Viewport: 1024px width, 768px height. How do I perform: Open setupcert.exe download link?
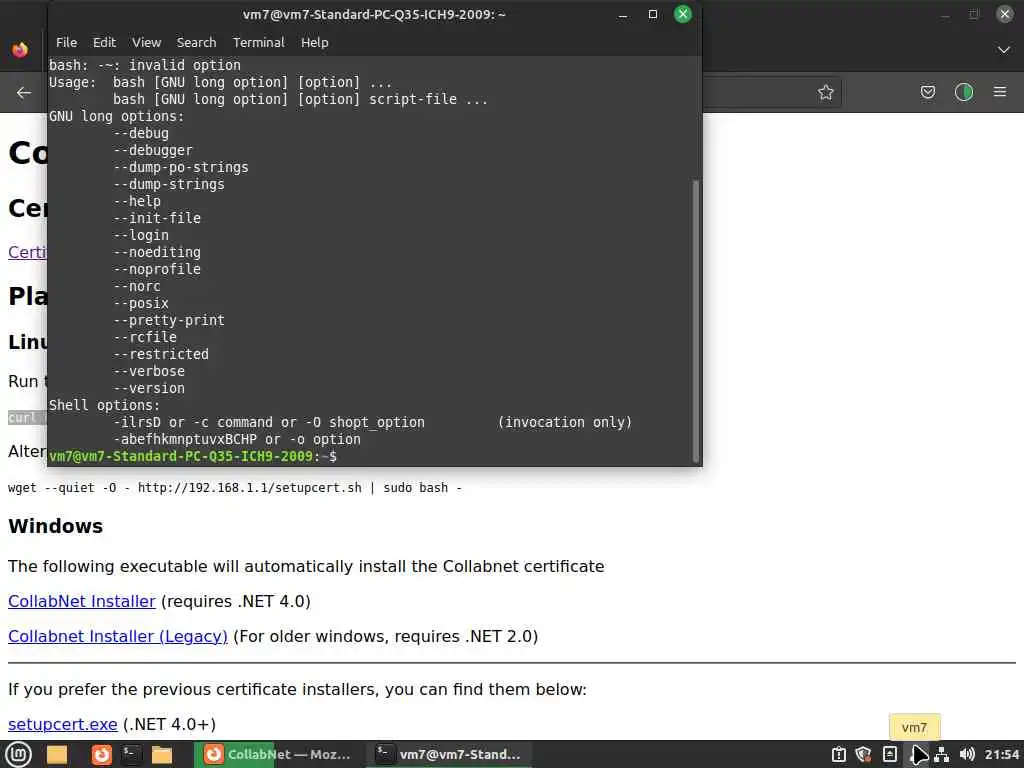63,724
